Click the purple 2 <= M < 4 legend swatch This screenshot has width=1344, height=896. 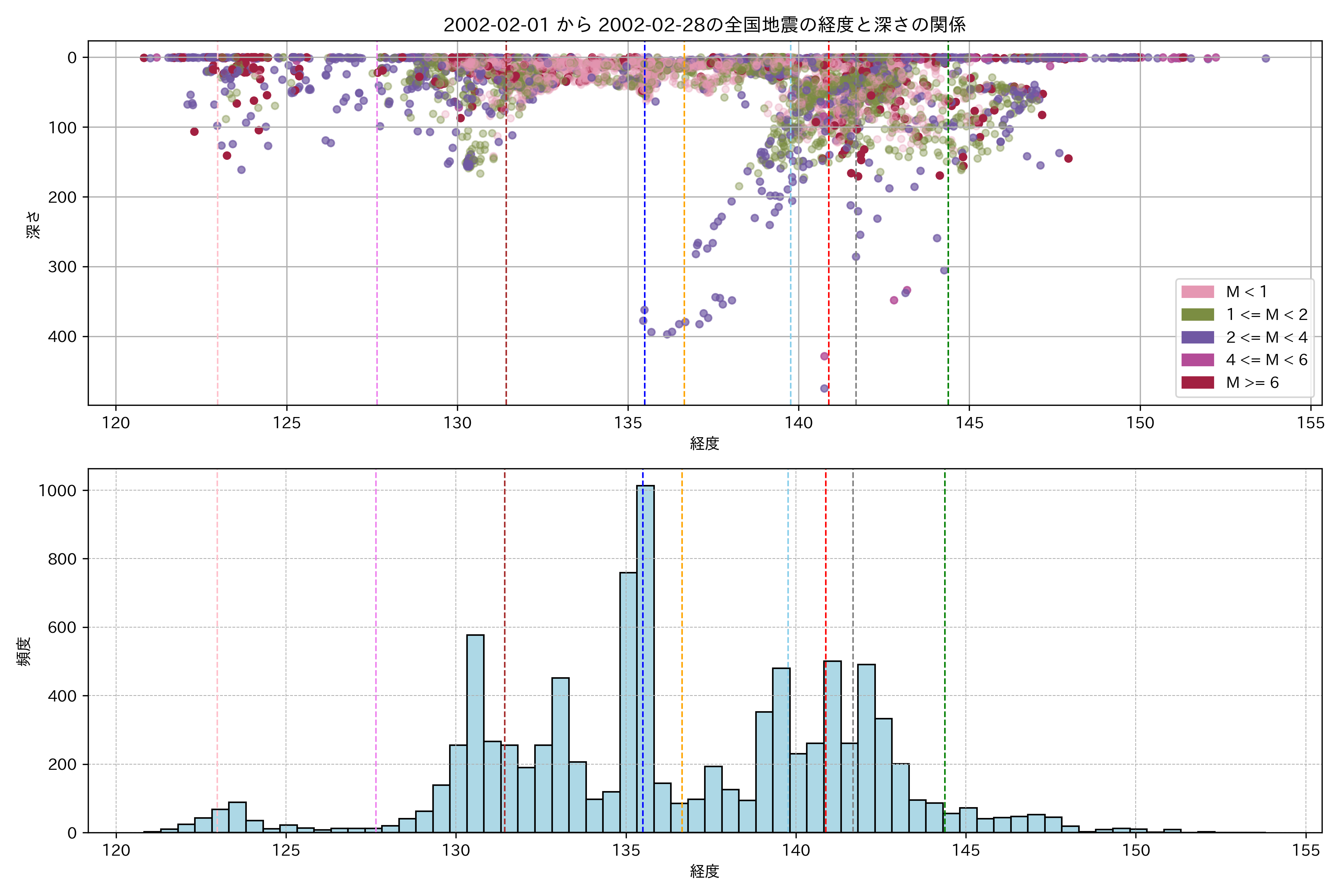[1197, 337]
